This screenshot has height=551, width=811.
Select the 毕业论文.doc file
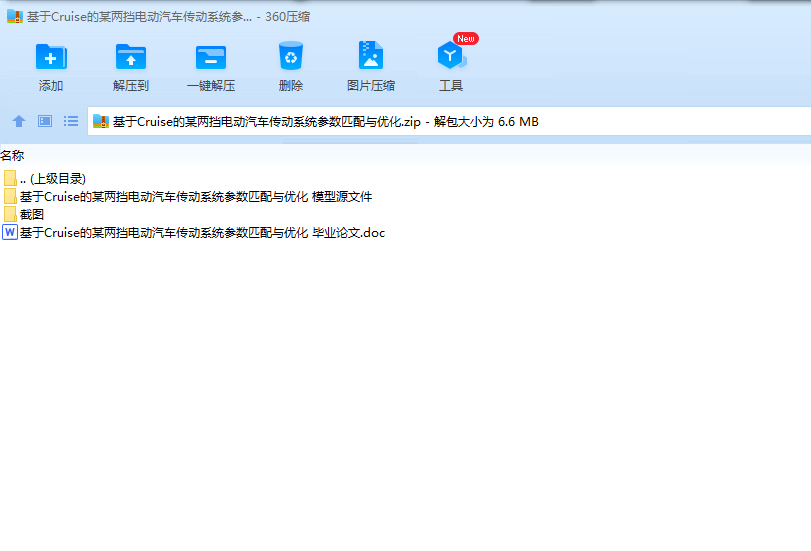pyautogui.click(x=193, y=232)
